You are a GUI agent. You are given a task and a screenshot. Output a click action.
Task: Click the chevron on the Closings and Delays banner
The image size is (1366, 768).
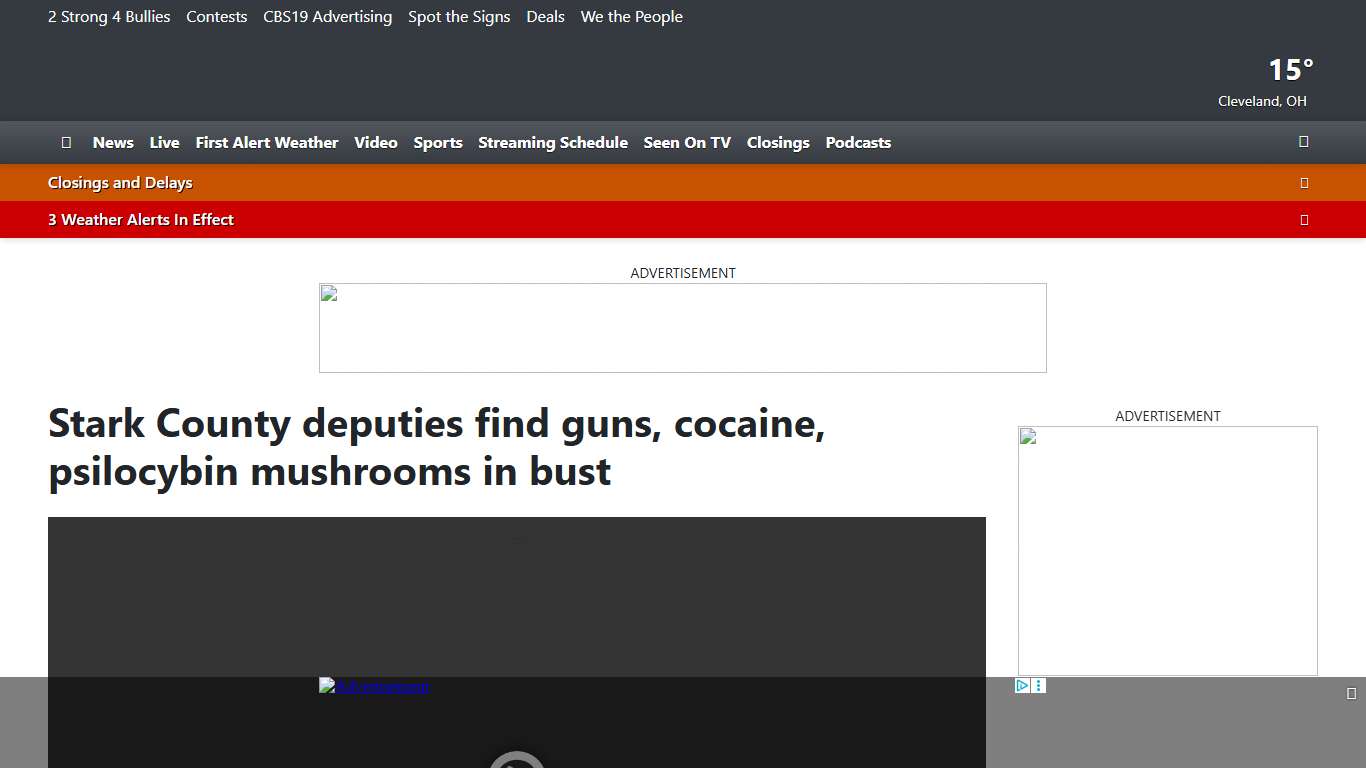(x=1304, y=182)
